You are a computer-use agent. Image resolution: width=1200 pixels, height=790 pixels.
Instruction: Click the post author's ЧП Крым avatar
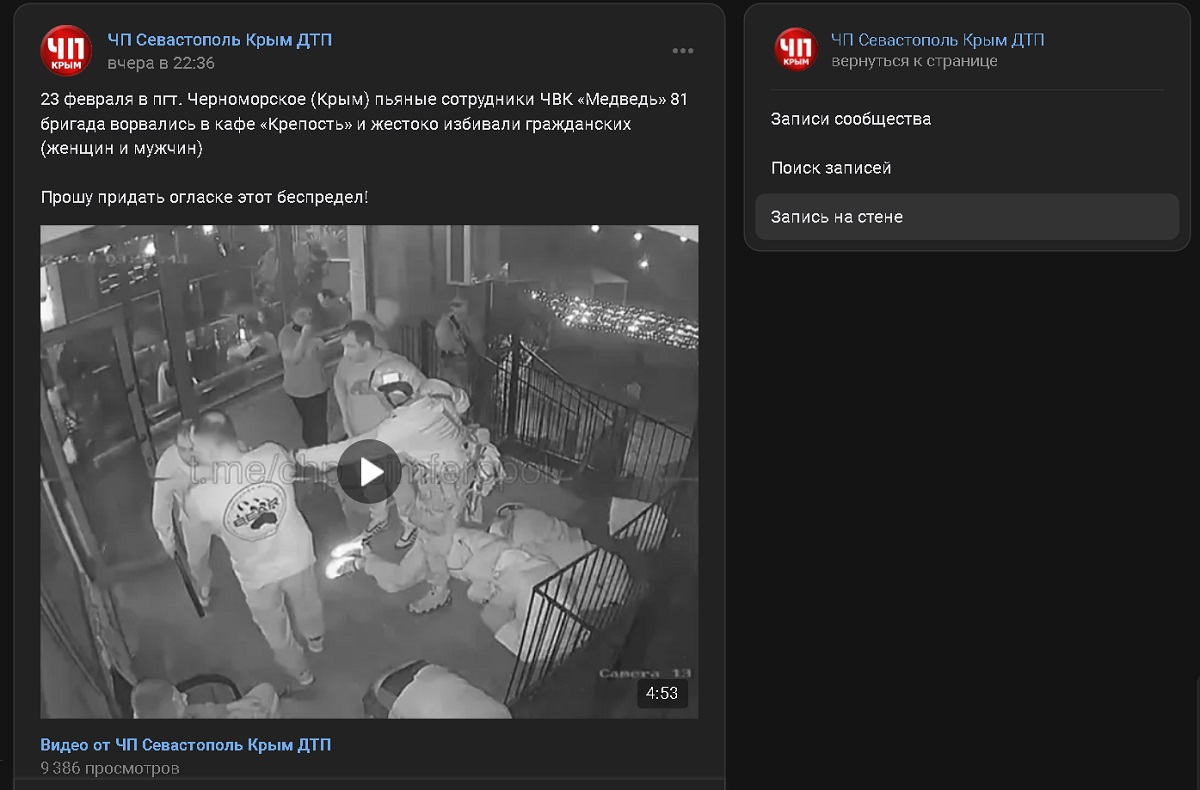[66, 51]
